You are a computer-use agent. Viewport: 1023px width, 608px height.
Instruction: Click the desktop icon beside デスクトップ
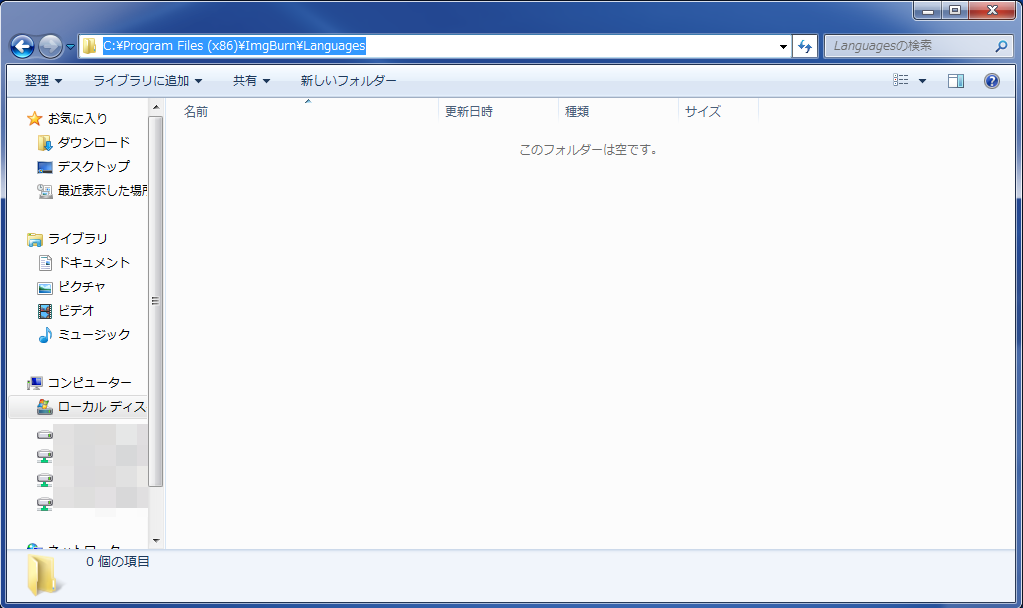(x=44, y=167)
